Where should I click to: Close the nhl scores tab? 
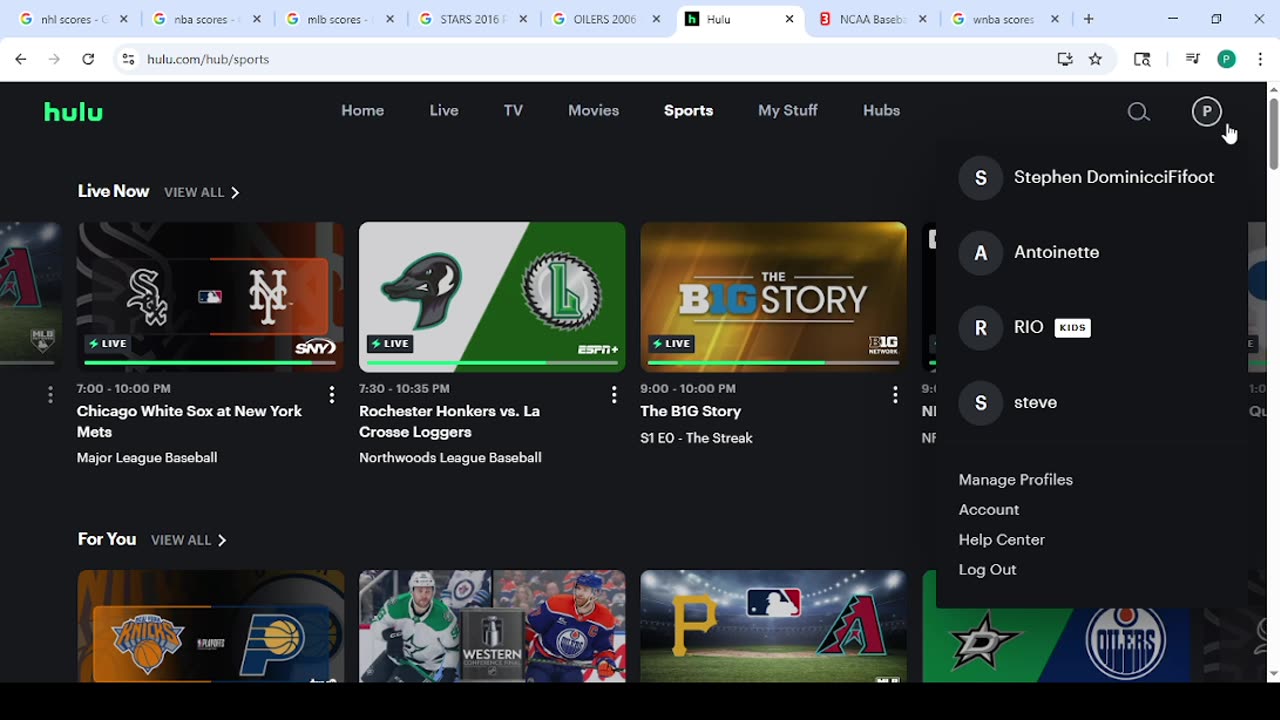pos(123,19)
